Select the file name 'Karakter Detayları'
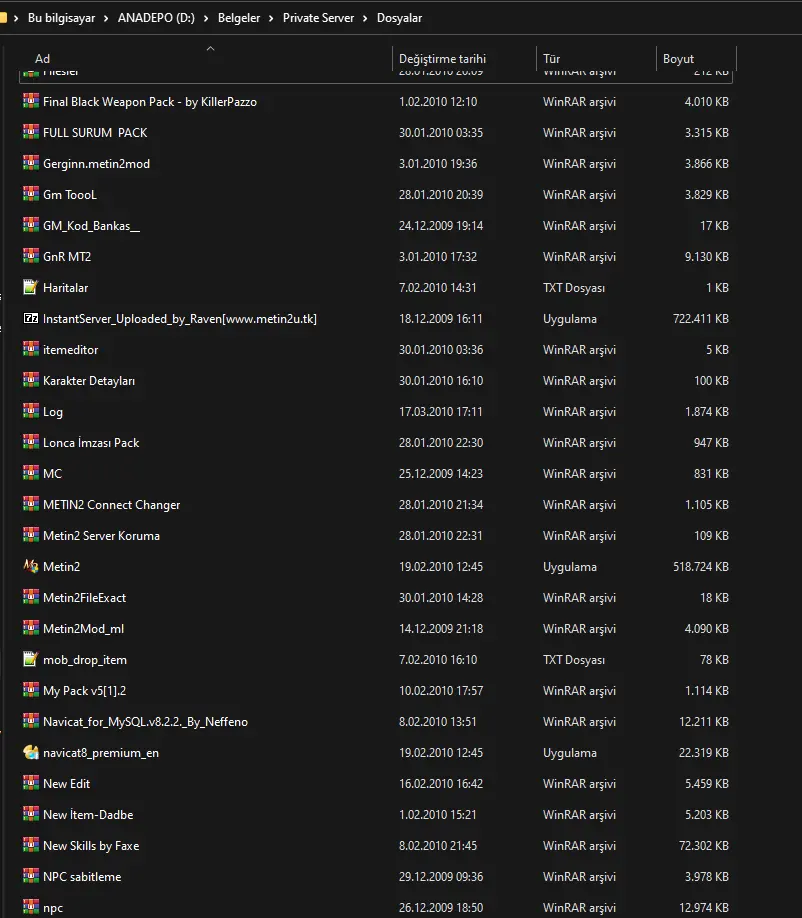802x918 pixels. 89,381
